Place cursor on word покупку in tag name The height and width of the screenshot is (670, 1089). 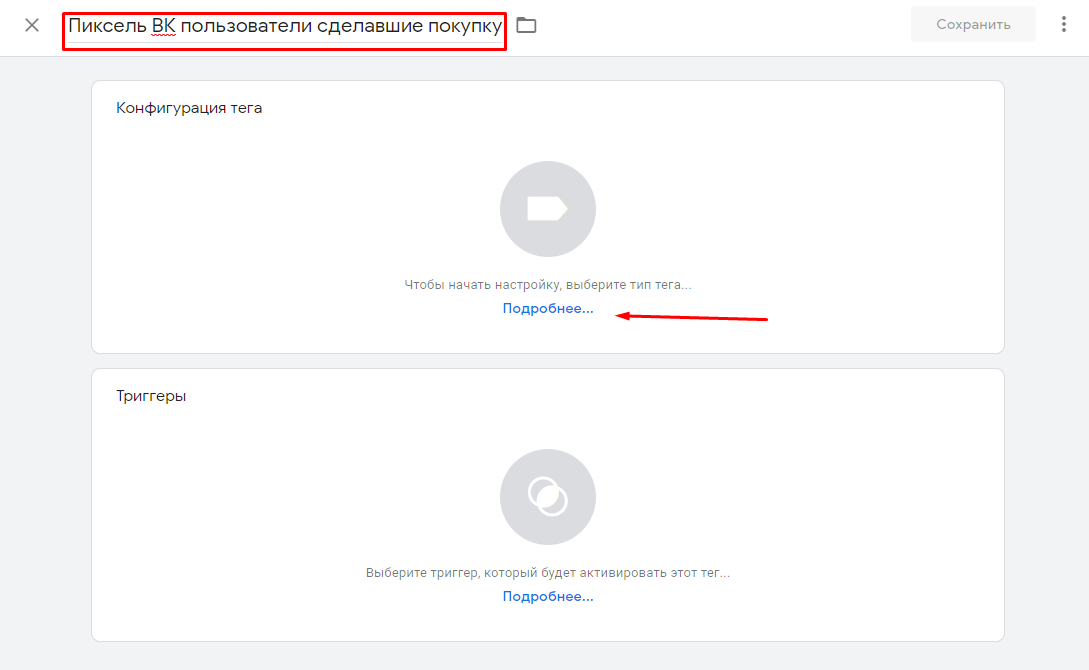click(x=465, y=26)
